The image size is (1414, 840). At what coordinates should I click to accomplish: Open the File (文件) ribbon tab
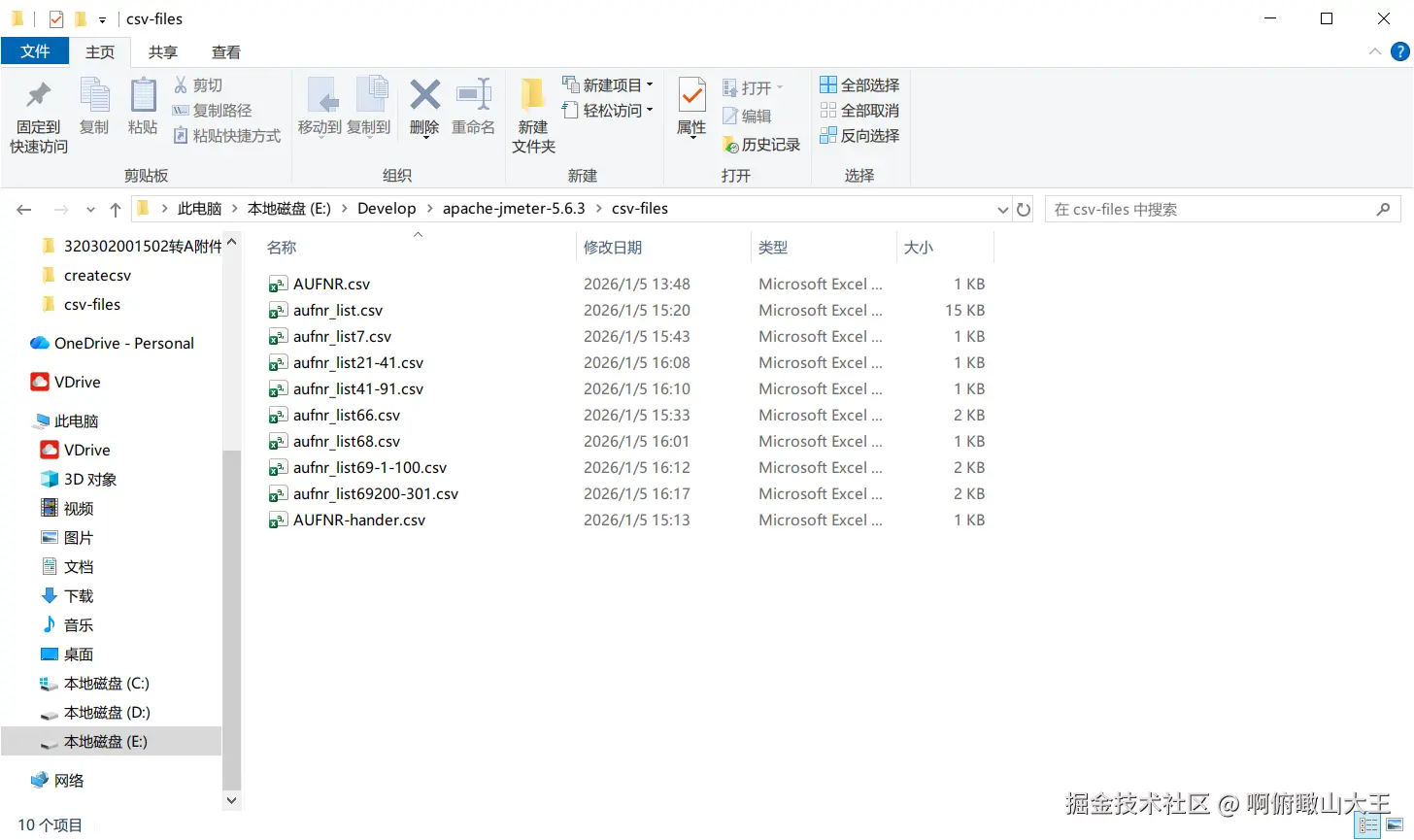[35, 51]
